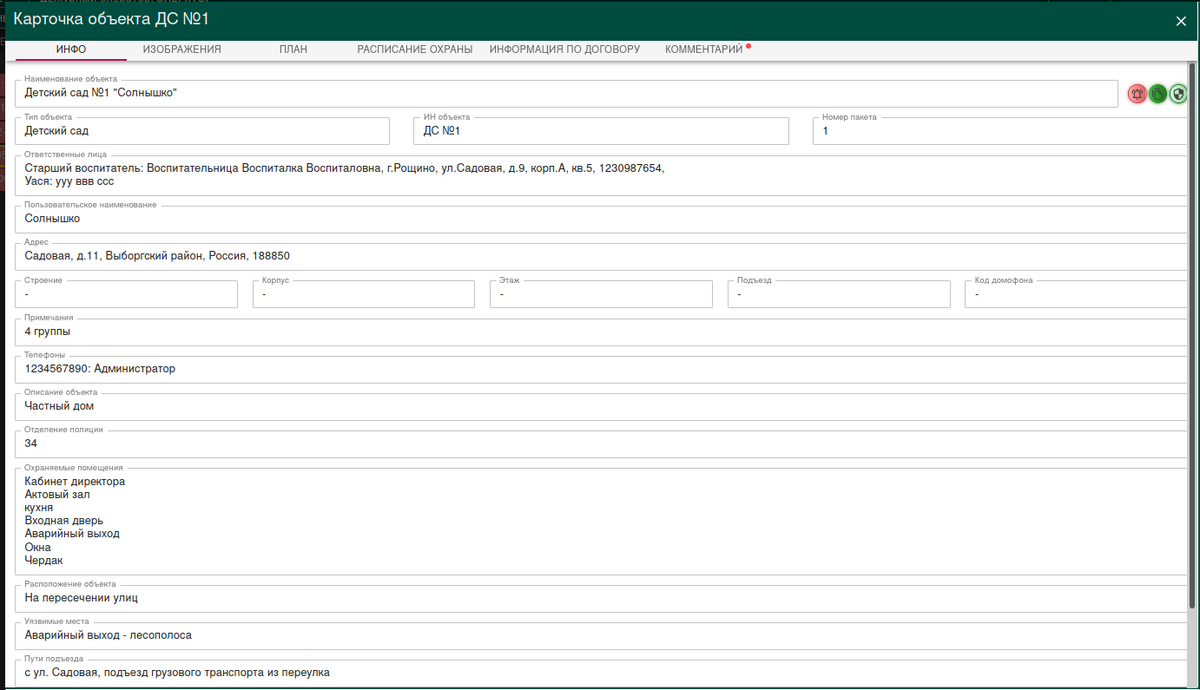Open the ПЛАН tab
Viewport: 1200px width, 690px height.
293,49
